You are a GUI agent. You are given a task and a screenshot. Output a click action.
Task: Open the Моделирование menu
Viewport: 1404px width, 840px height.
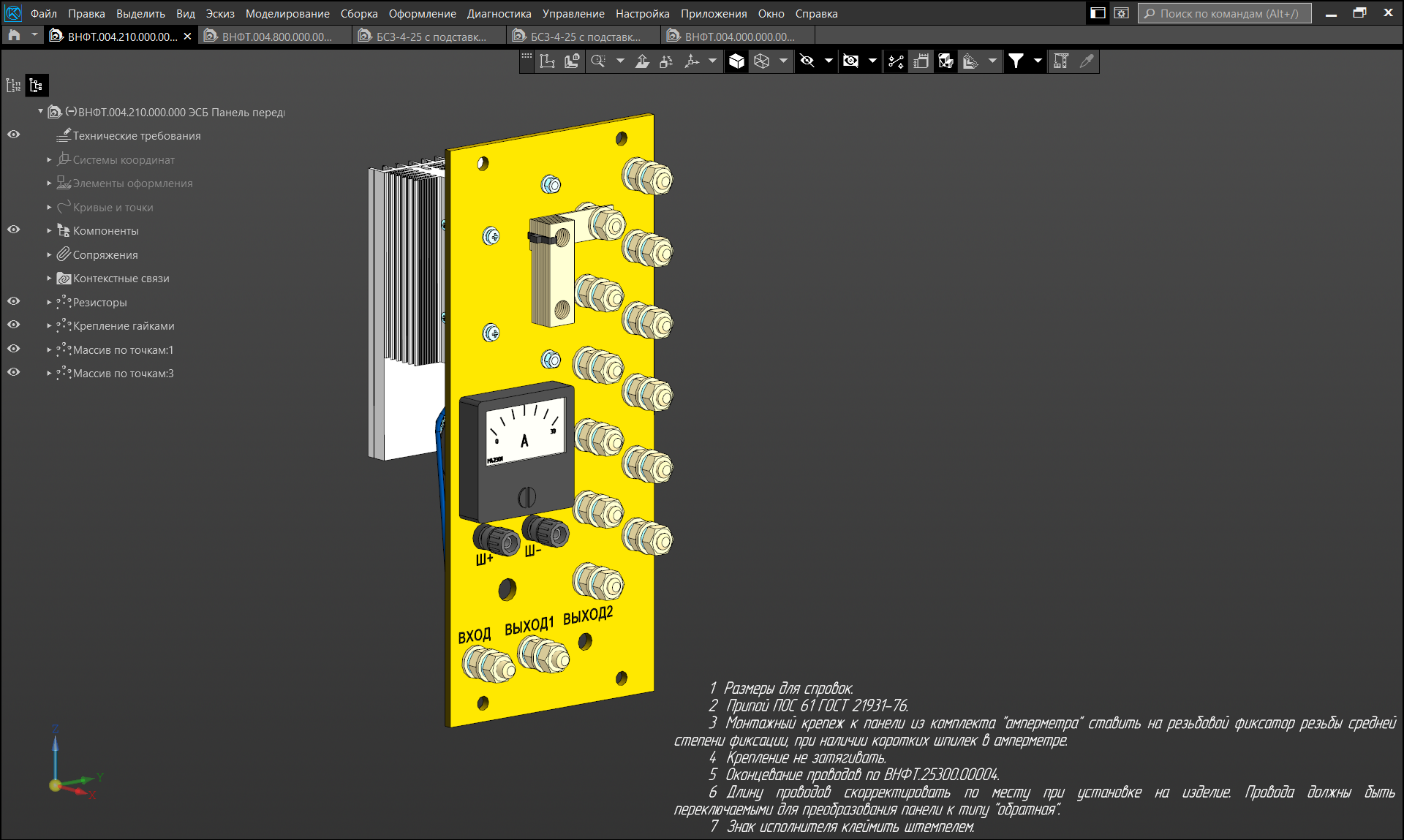[287, 13]
